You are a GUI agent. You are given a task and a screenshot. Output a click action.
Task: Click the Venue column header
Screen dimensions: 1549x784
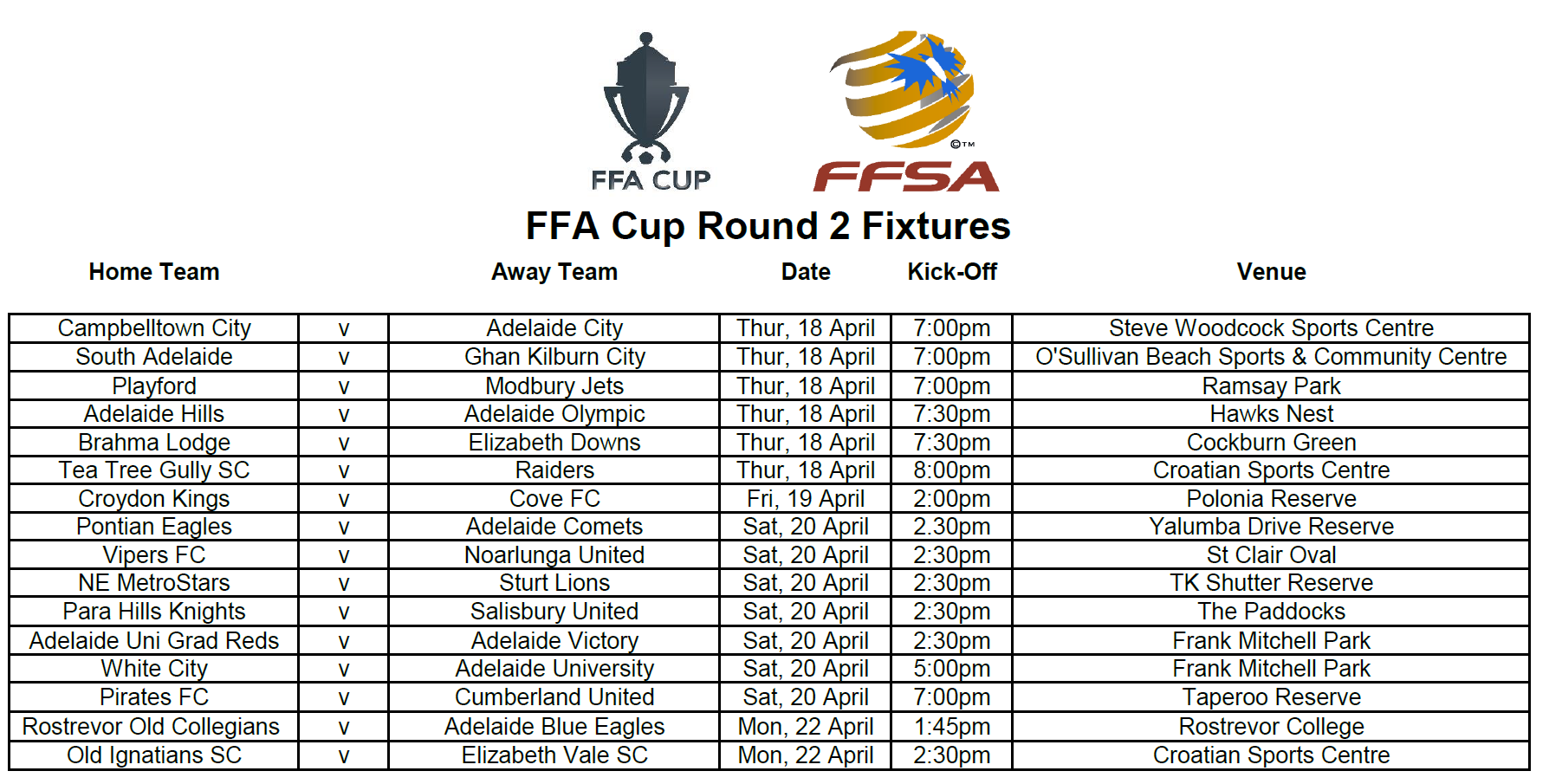1271,272
